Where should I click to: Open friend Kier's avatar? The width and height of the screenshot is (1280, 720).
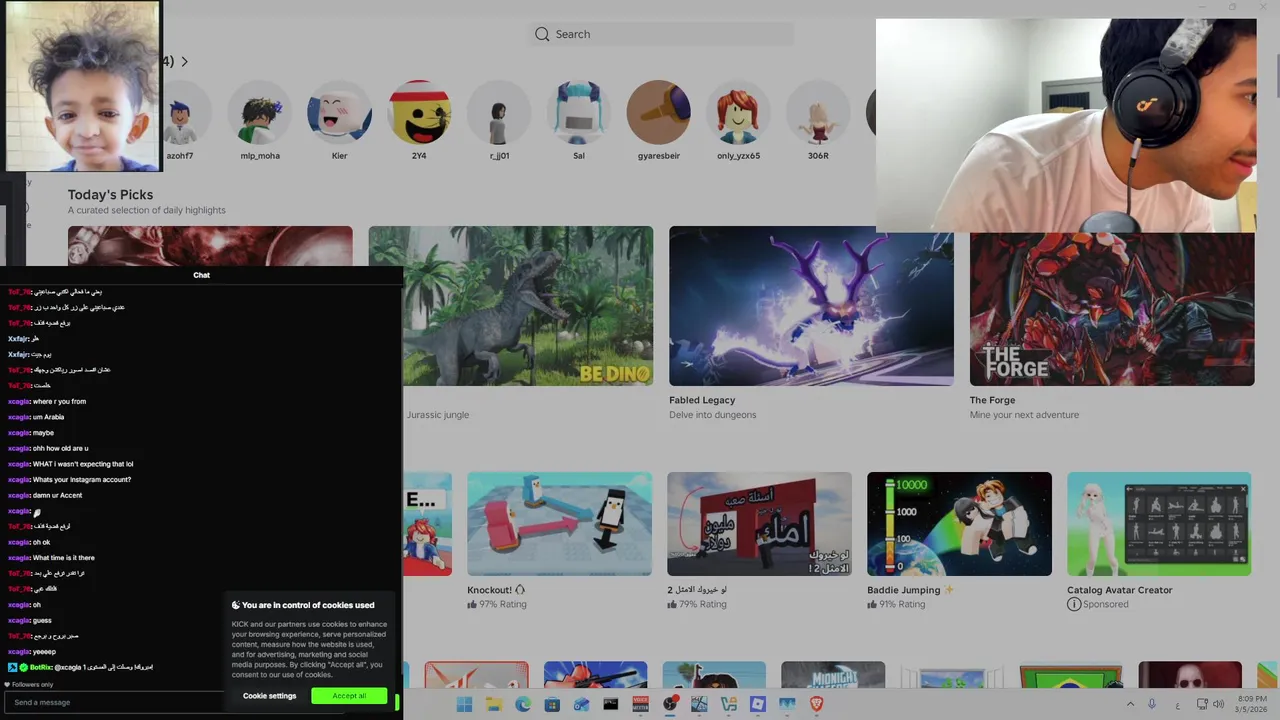339,113
